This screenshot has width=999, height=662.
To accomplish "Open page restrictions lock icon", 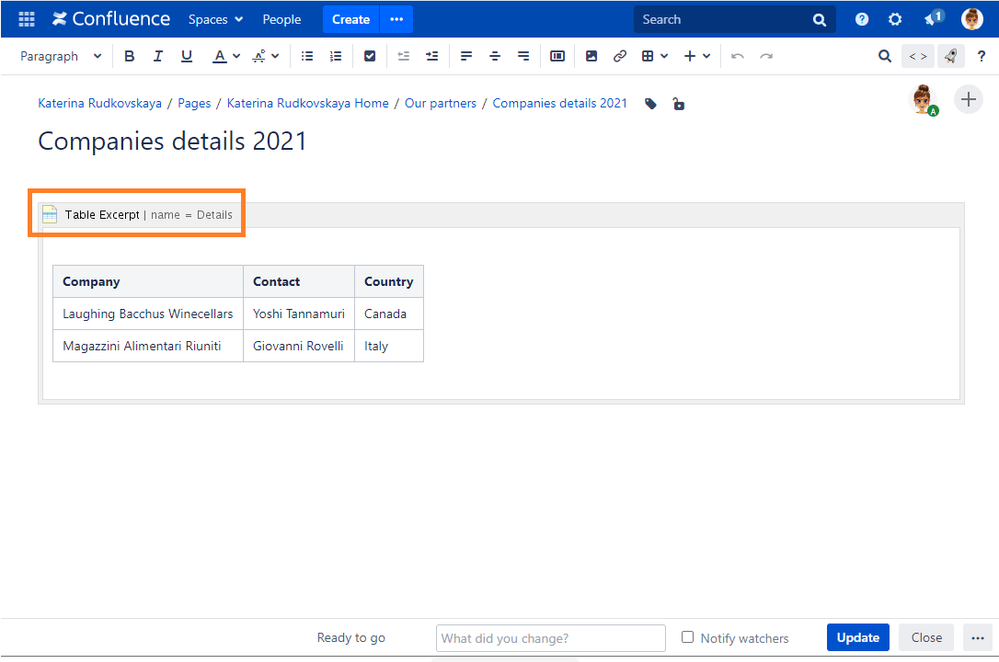I will 679,104.
